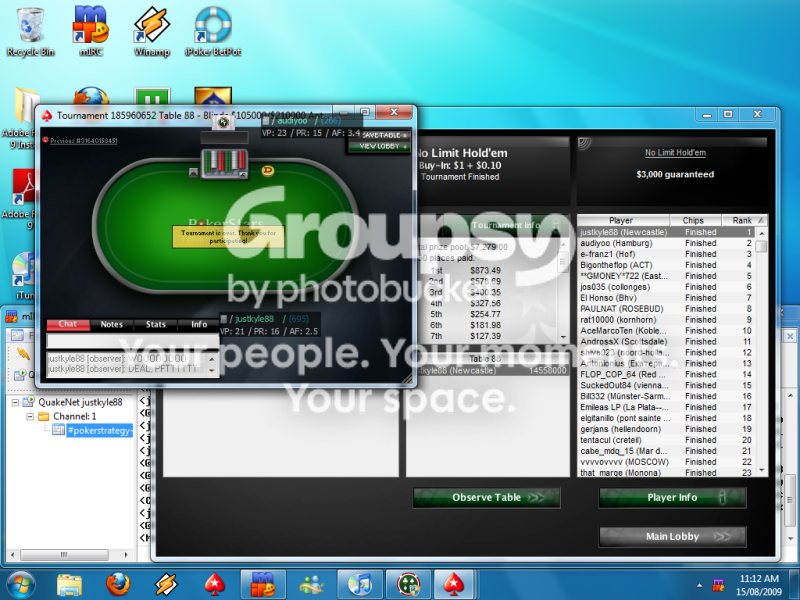Click the justkyle88 player name at bottom seat
The height and width of the screenshot is (600, 800).
[x=255, y=319]
